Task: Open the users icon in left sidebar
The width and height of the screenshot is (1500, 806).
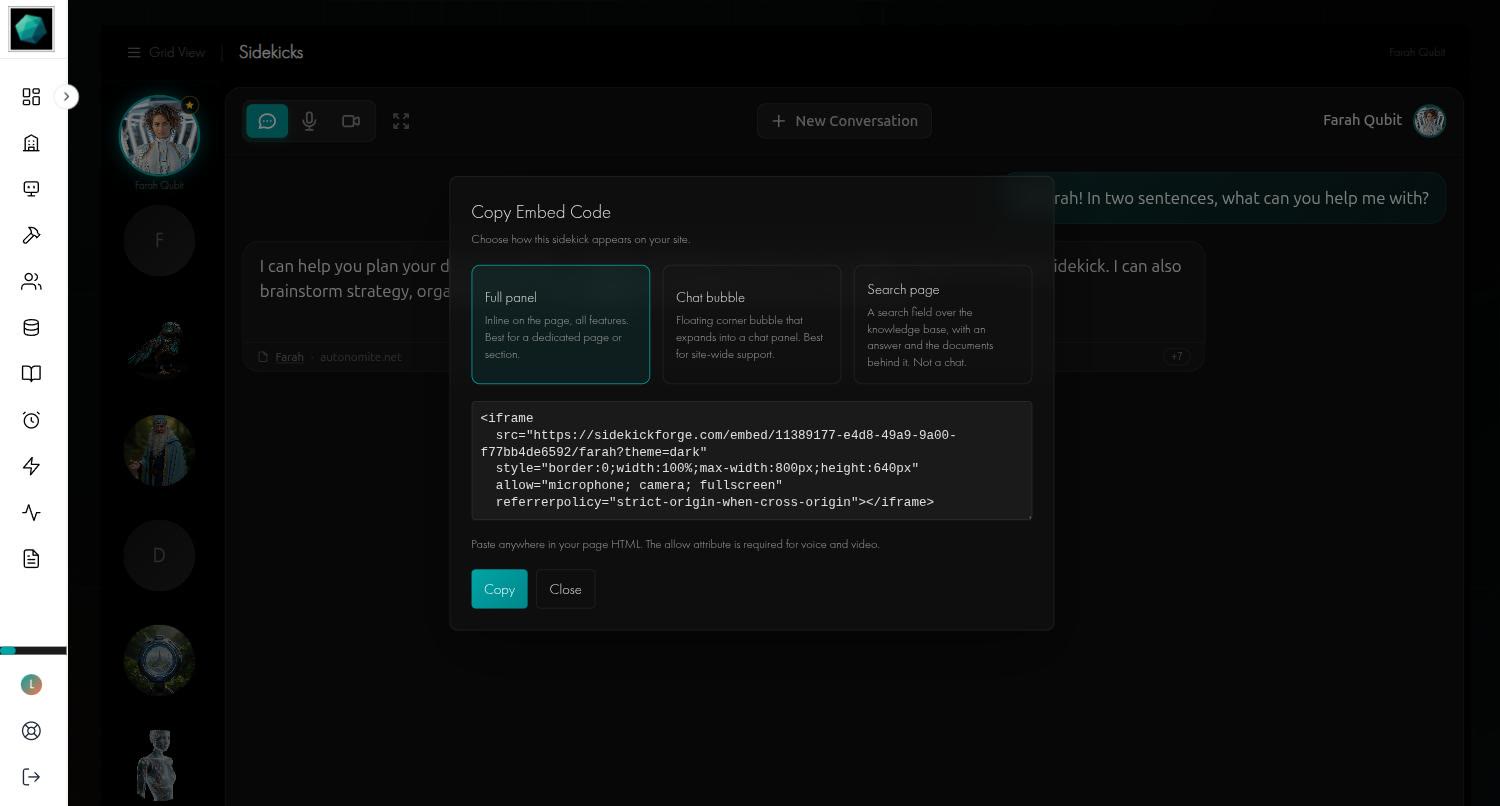Action: (x=31, y=282)
